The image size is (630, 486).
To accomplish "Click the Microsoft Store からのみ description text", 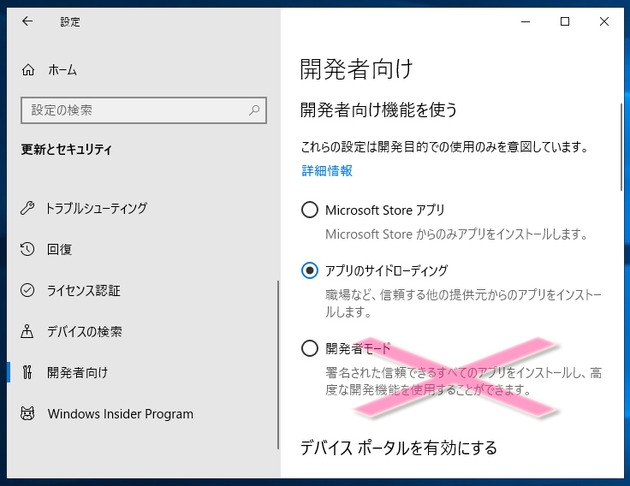I will coord(456,234).
